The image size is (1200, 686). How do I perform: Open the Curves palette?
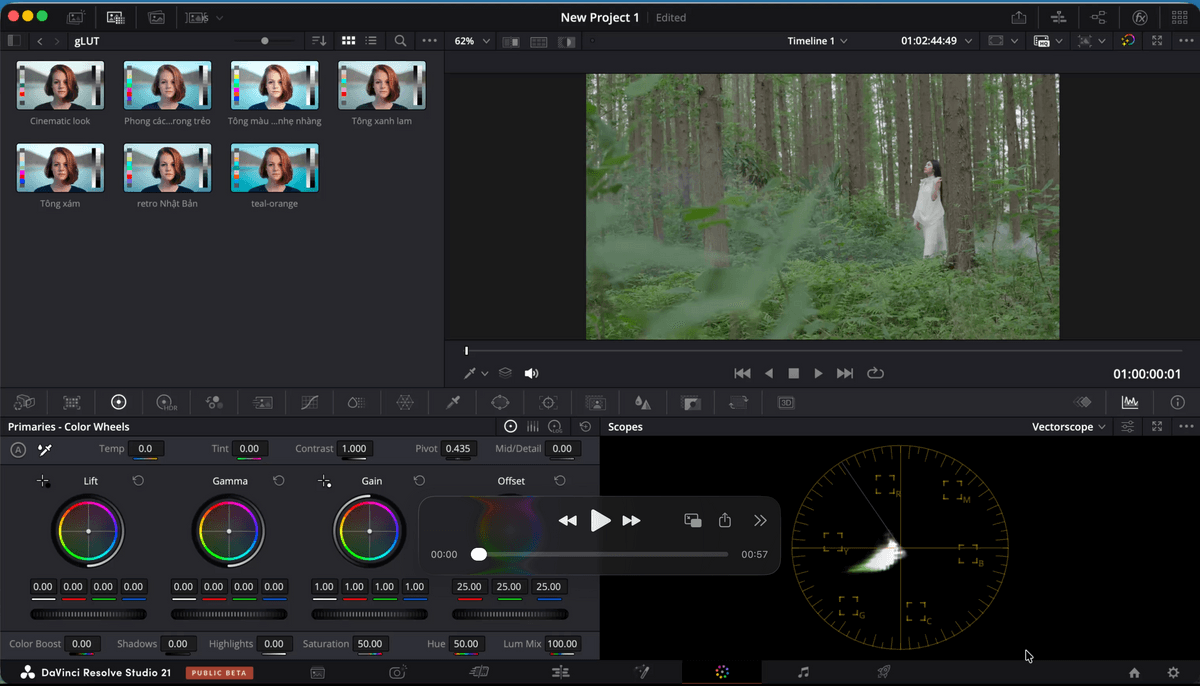point(309,402)
